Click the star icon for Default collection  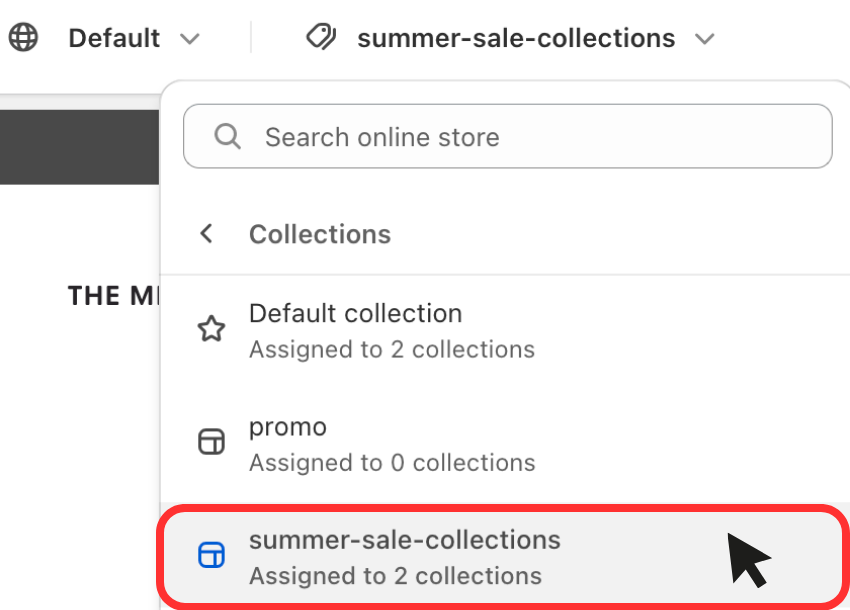[x=211, y=329]
